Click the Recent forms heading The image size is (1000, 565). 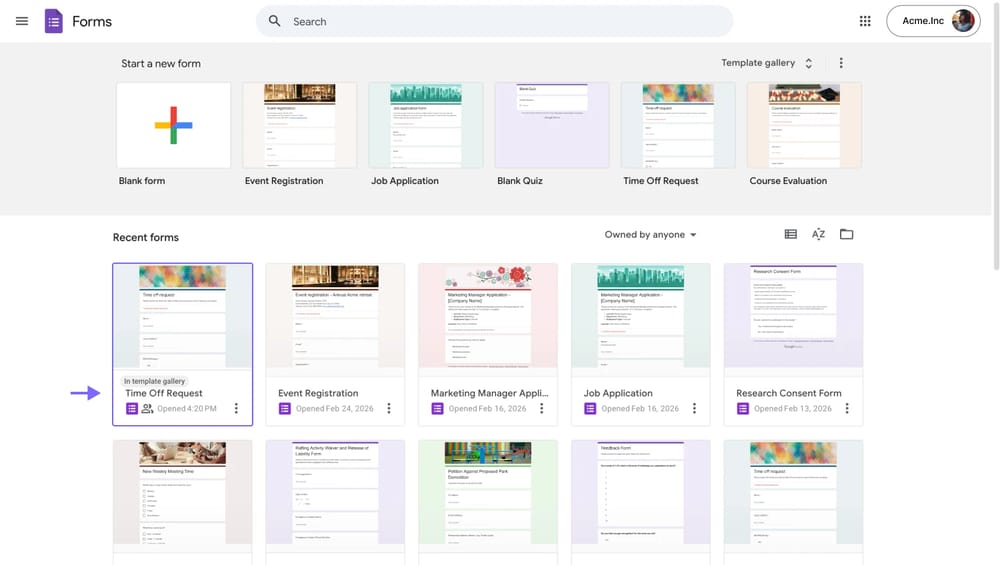point(146,237)
